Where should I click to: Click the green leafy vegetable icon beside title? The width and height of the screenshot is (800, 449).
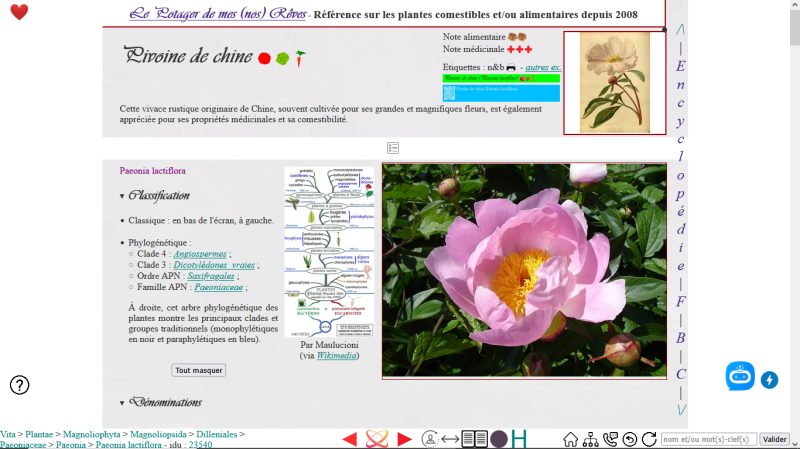(x=282, y=59)
